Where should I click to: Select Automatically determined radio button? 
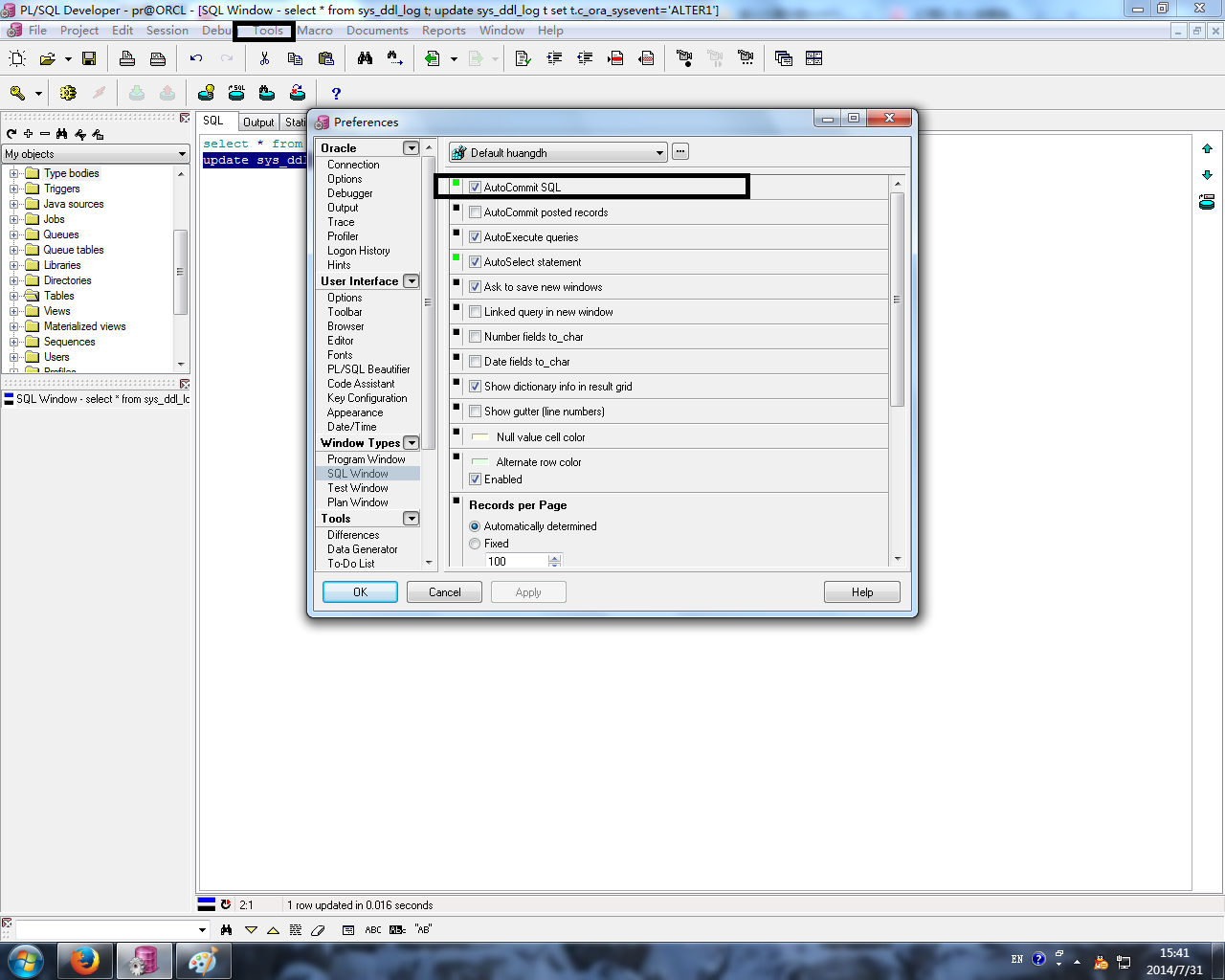pos(475,526)
